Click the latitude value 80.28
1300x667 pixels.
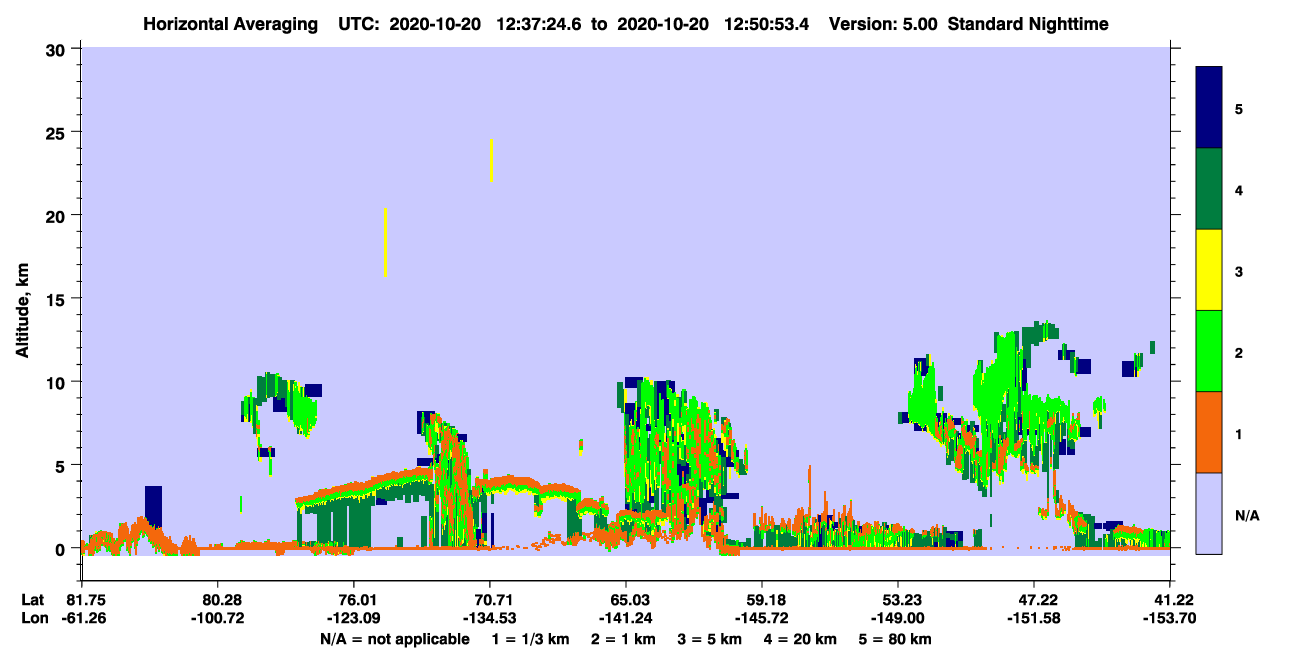pyautogui.click(x=217, y=600)
